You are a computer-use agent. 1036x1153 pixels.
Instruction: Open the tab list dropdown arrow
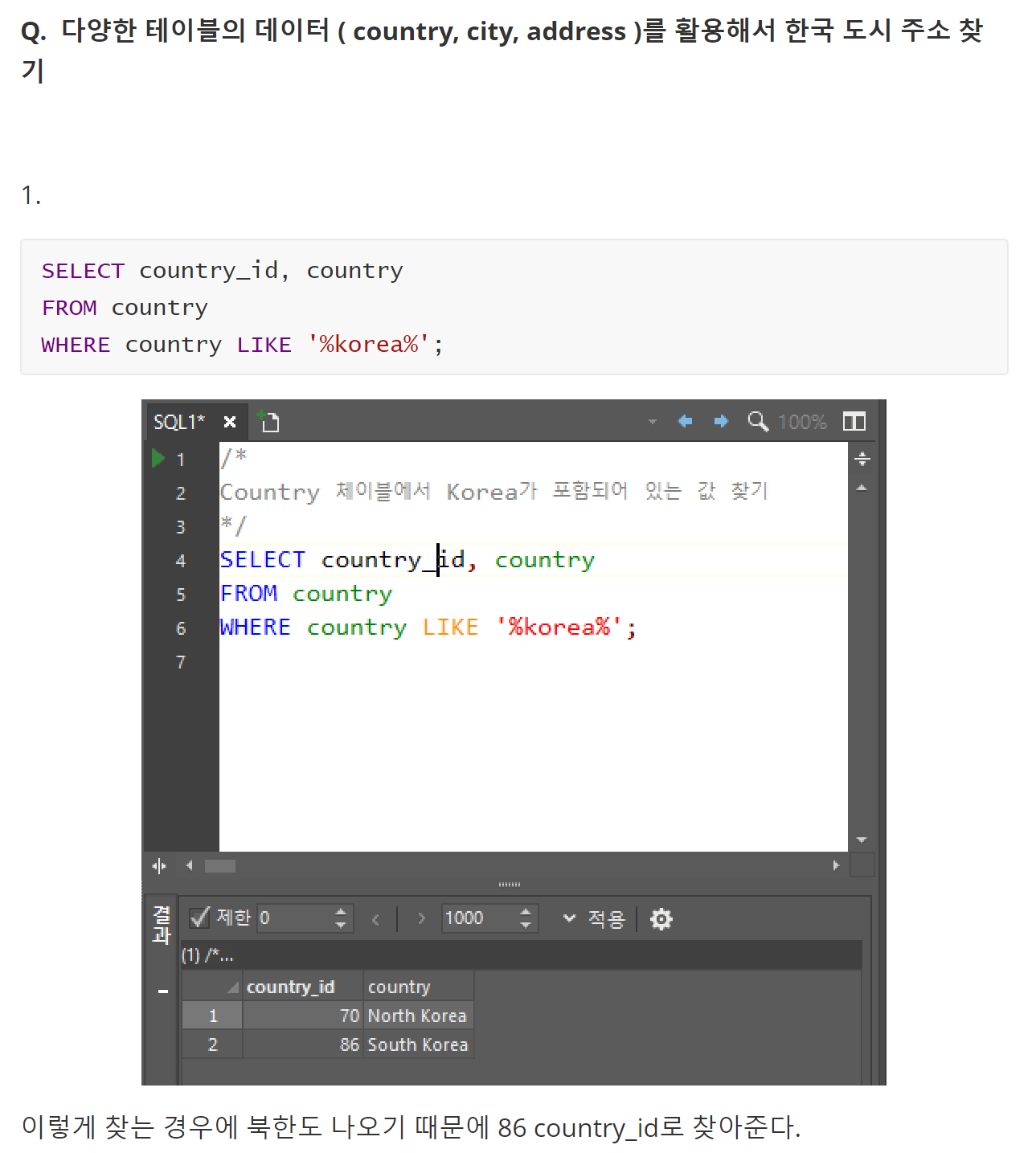point(653,422)
